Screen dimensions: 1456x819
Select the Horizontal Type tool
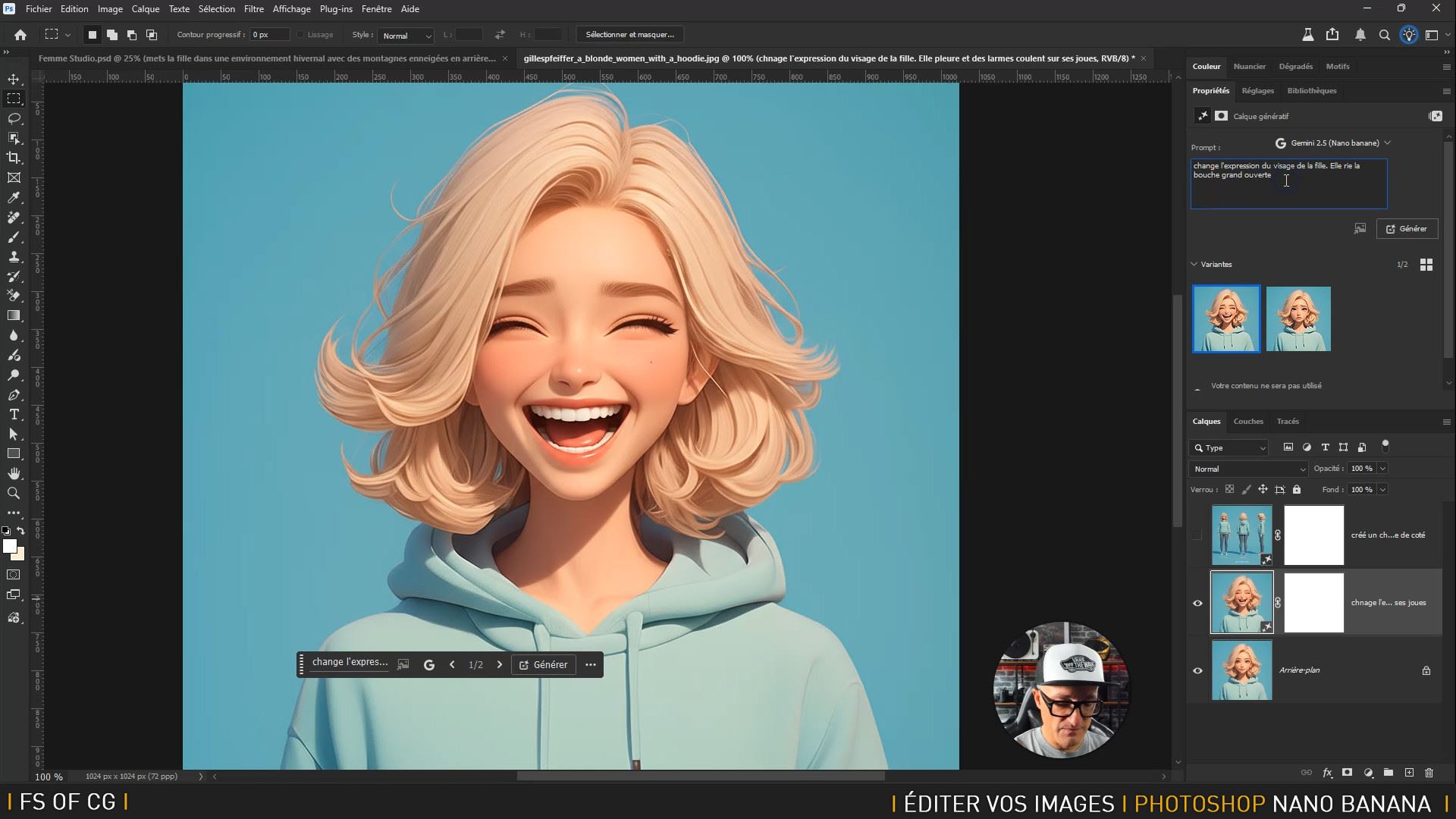(14, 414)
